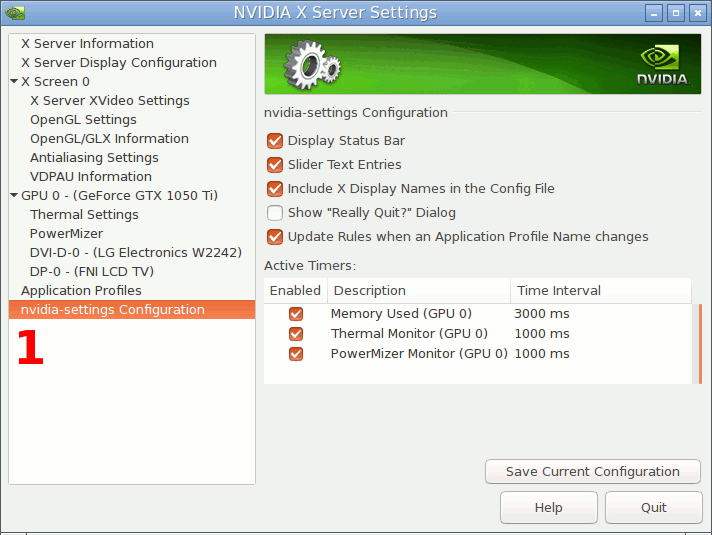Click the 3000 ms time interval value
712x535 pixels.
pyautogui.click(x=542, y=314)
